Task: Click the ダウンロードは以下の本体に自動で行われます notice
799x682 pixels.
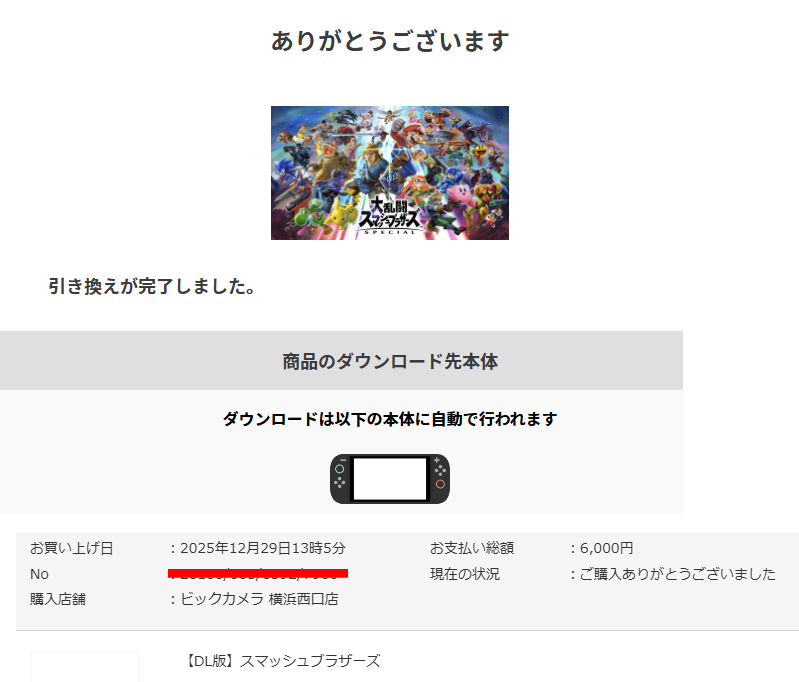Action: click(390, 419)
